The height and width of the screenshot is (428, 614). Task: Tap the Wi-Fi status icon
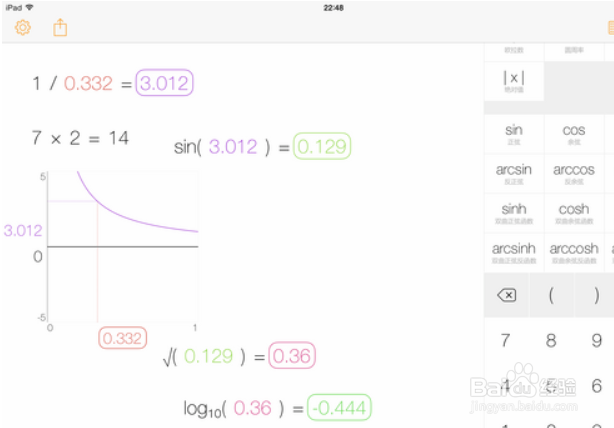click(29, 7)
